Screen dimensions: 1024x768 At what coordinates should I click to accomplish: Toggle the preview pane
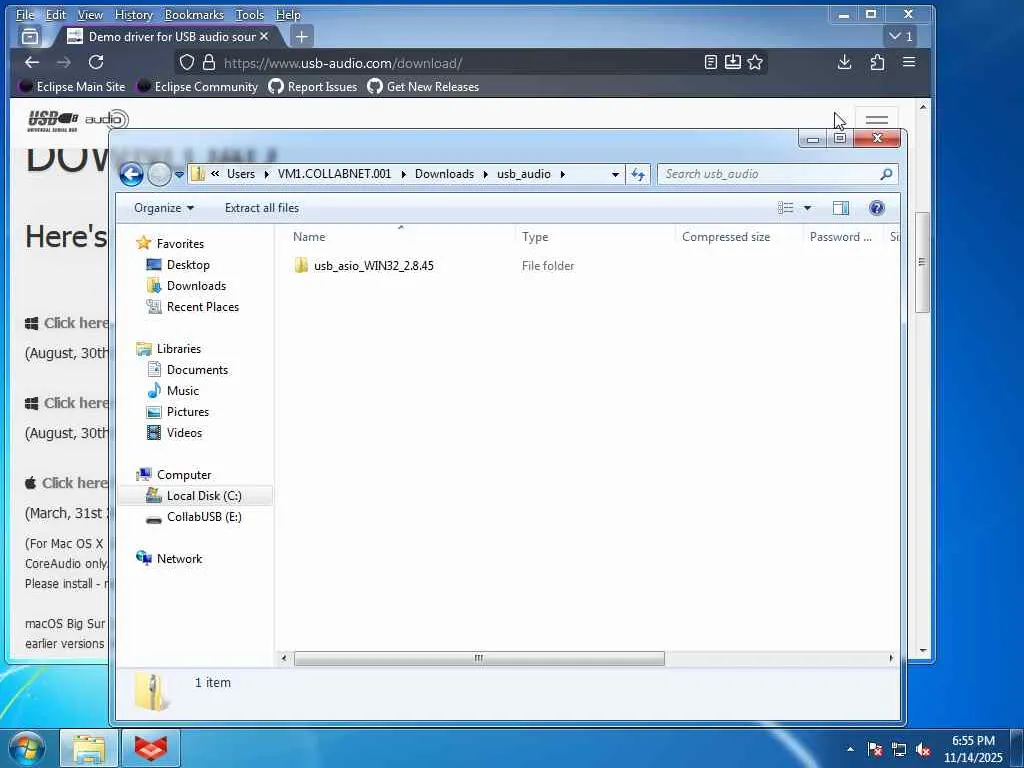point(840,208)
